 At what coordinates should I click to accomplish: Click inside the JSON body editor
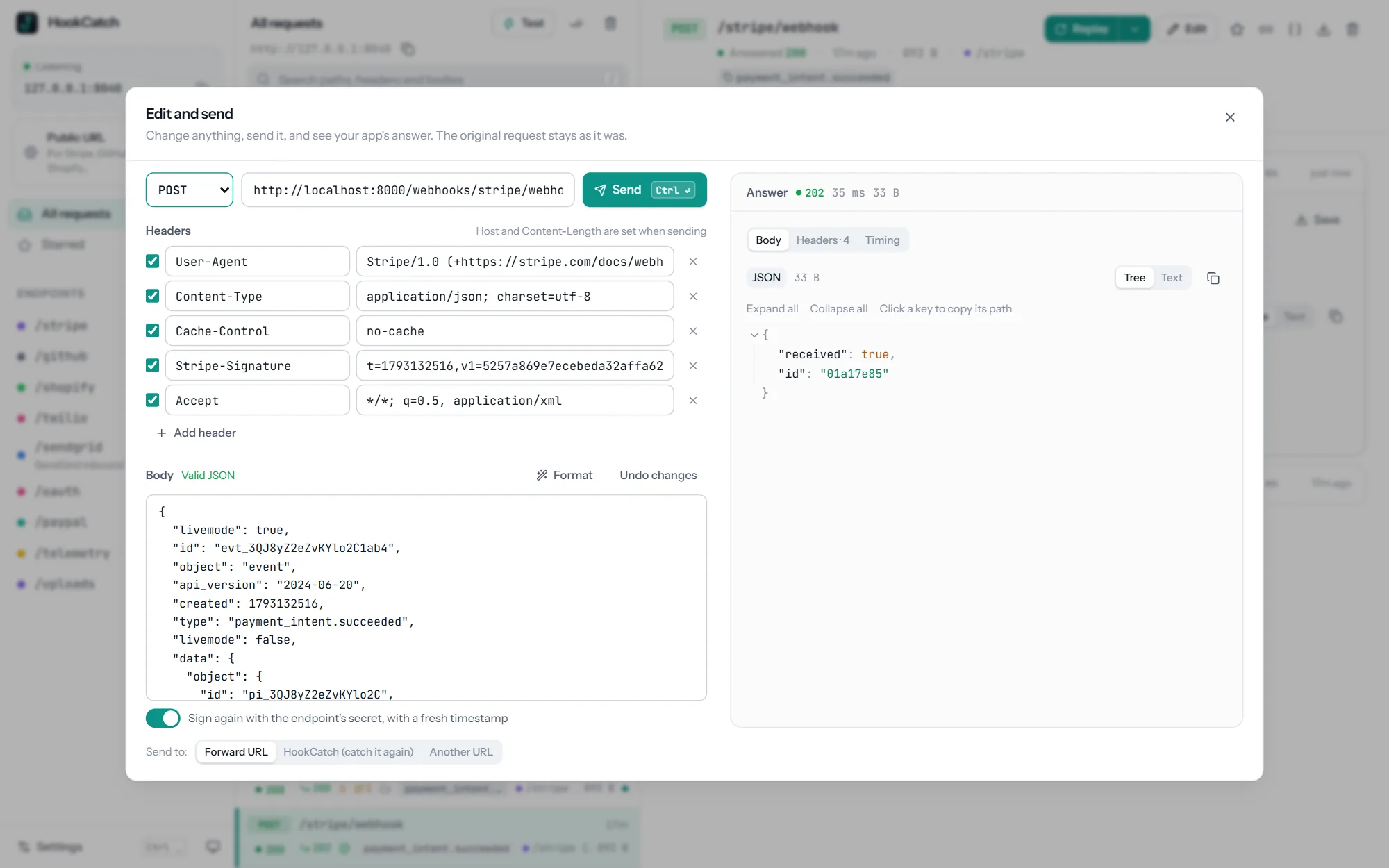pos(426,597)
